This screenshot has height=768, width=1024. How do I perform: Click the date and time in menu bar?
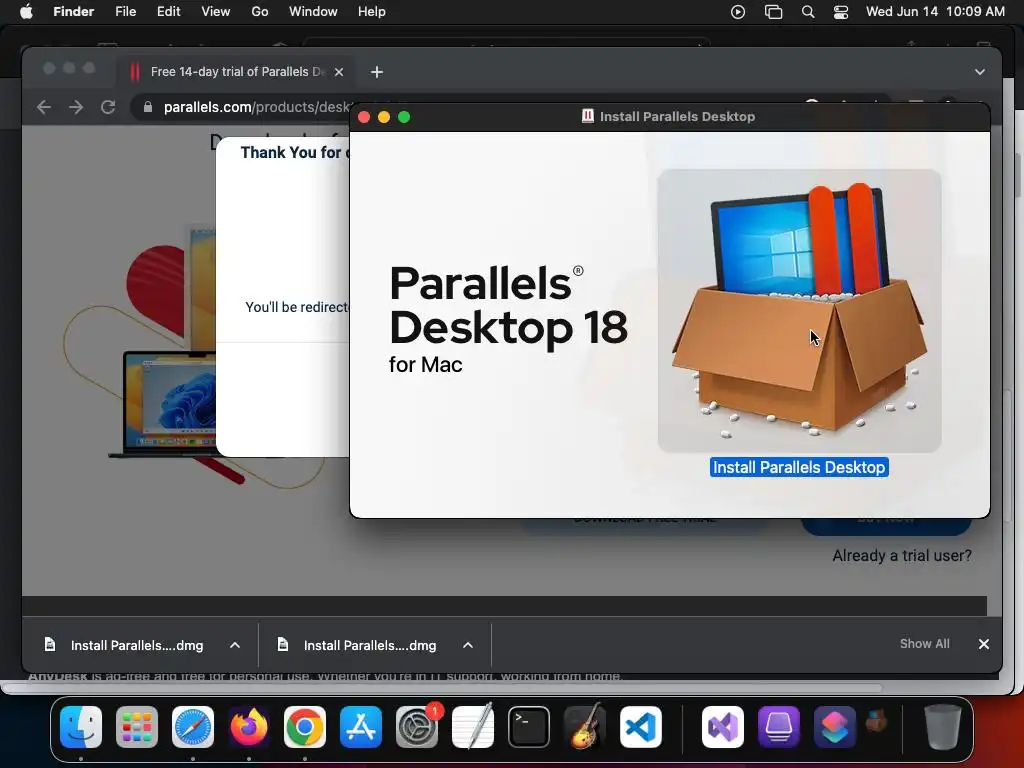(x=935, y=12)
